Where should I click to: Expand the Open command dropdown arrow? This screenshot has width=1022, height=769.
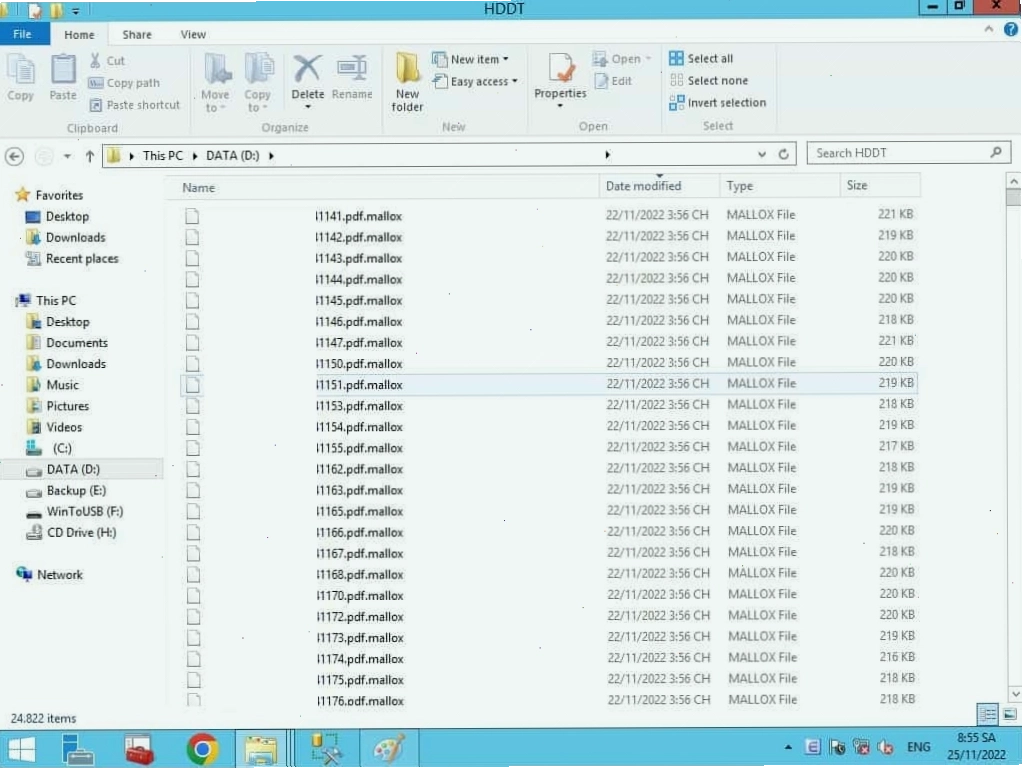(x=649, y=59)
